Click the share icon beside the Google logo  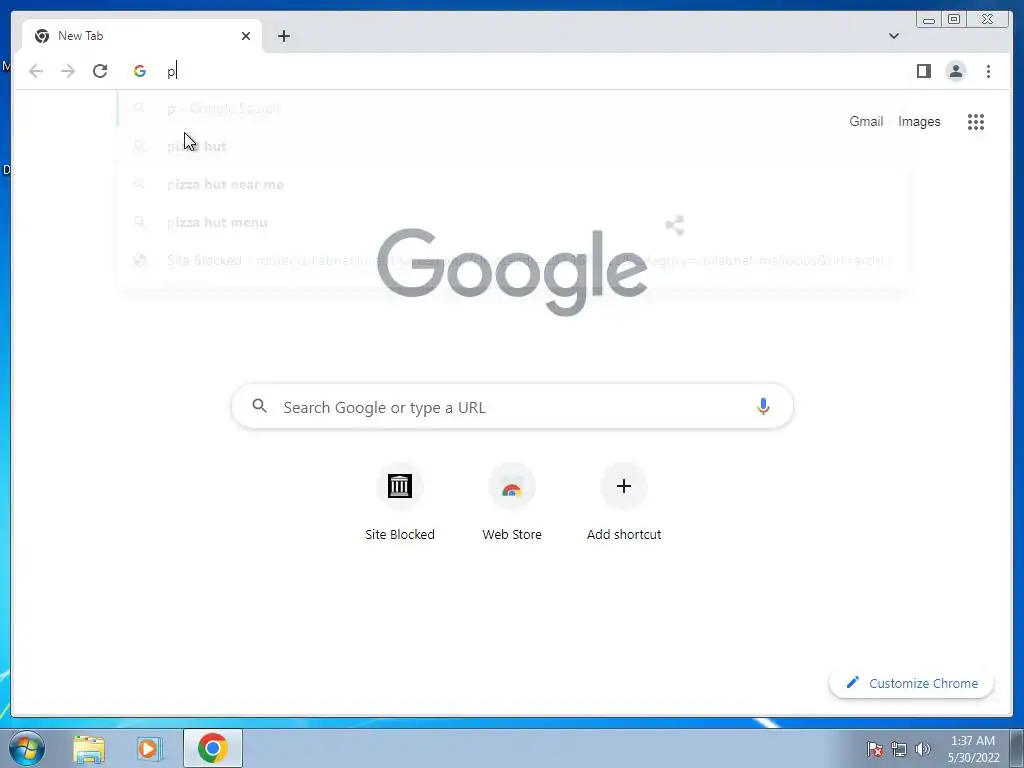[675, 225]
